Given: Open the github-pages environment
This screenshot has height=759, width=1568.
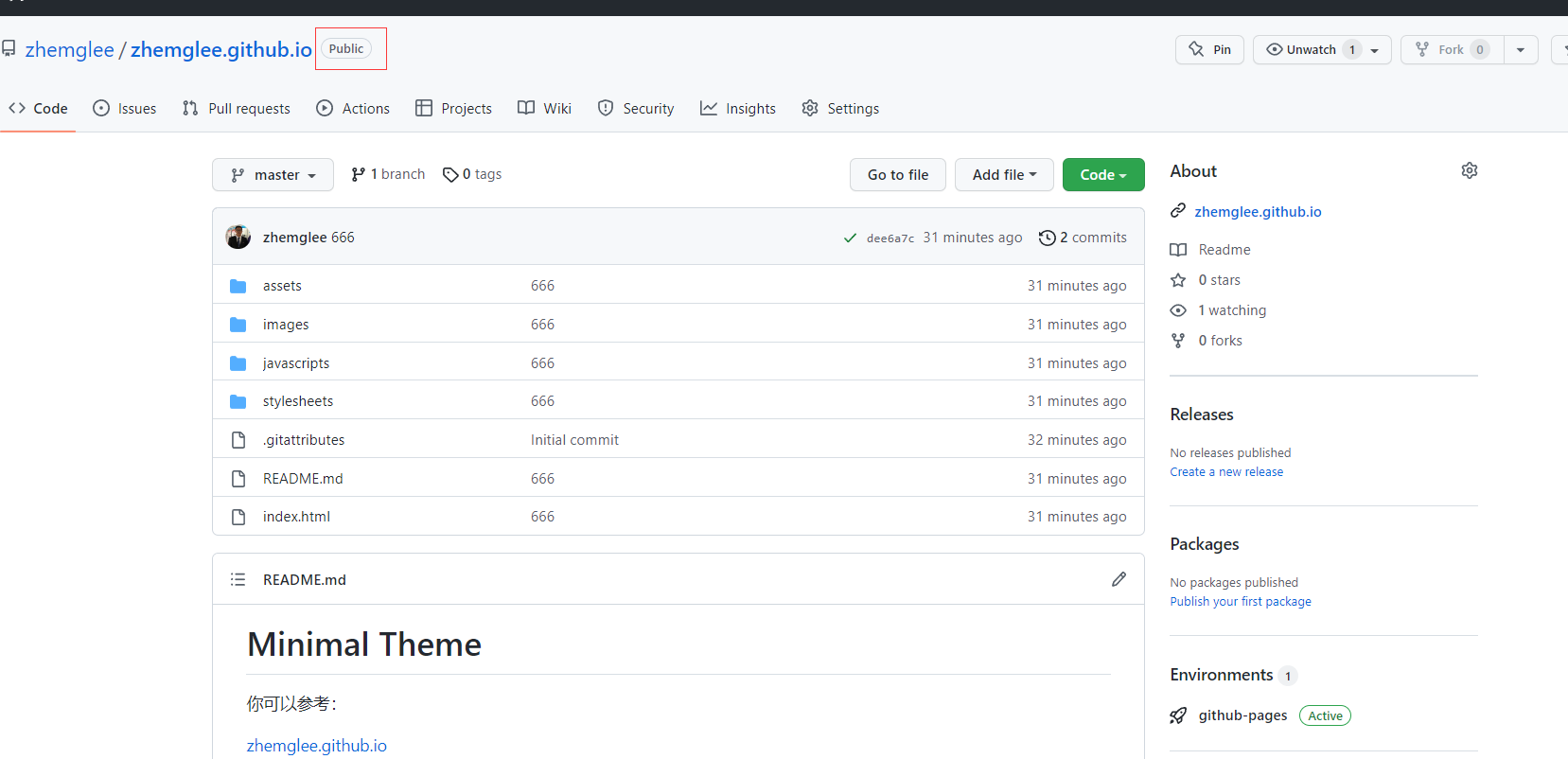Looking at the screenshot, I should (x=1242, y=715).
